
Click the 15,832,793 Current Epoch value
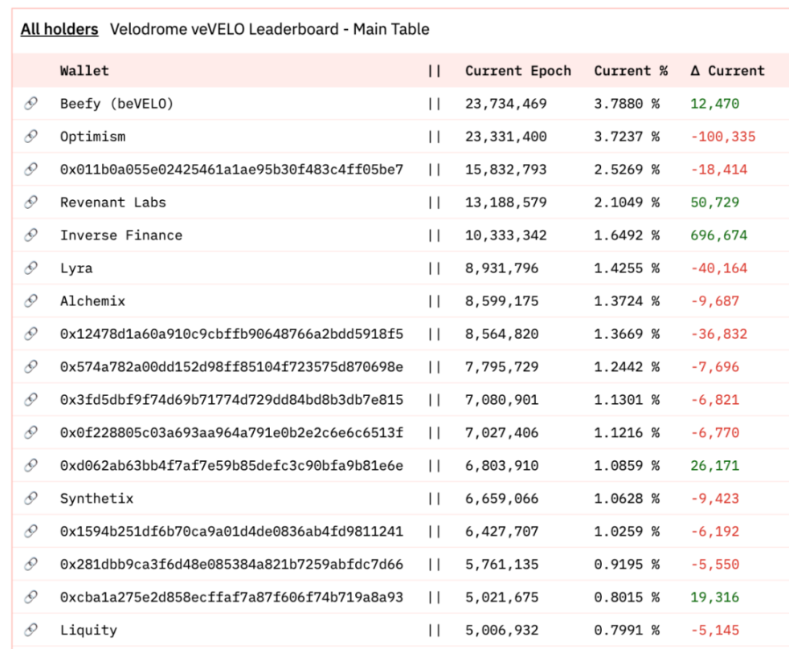click(x=506, y=170)
